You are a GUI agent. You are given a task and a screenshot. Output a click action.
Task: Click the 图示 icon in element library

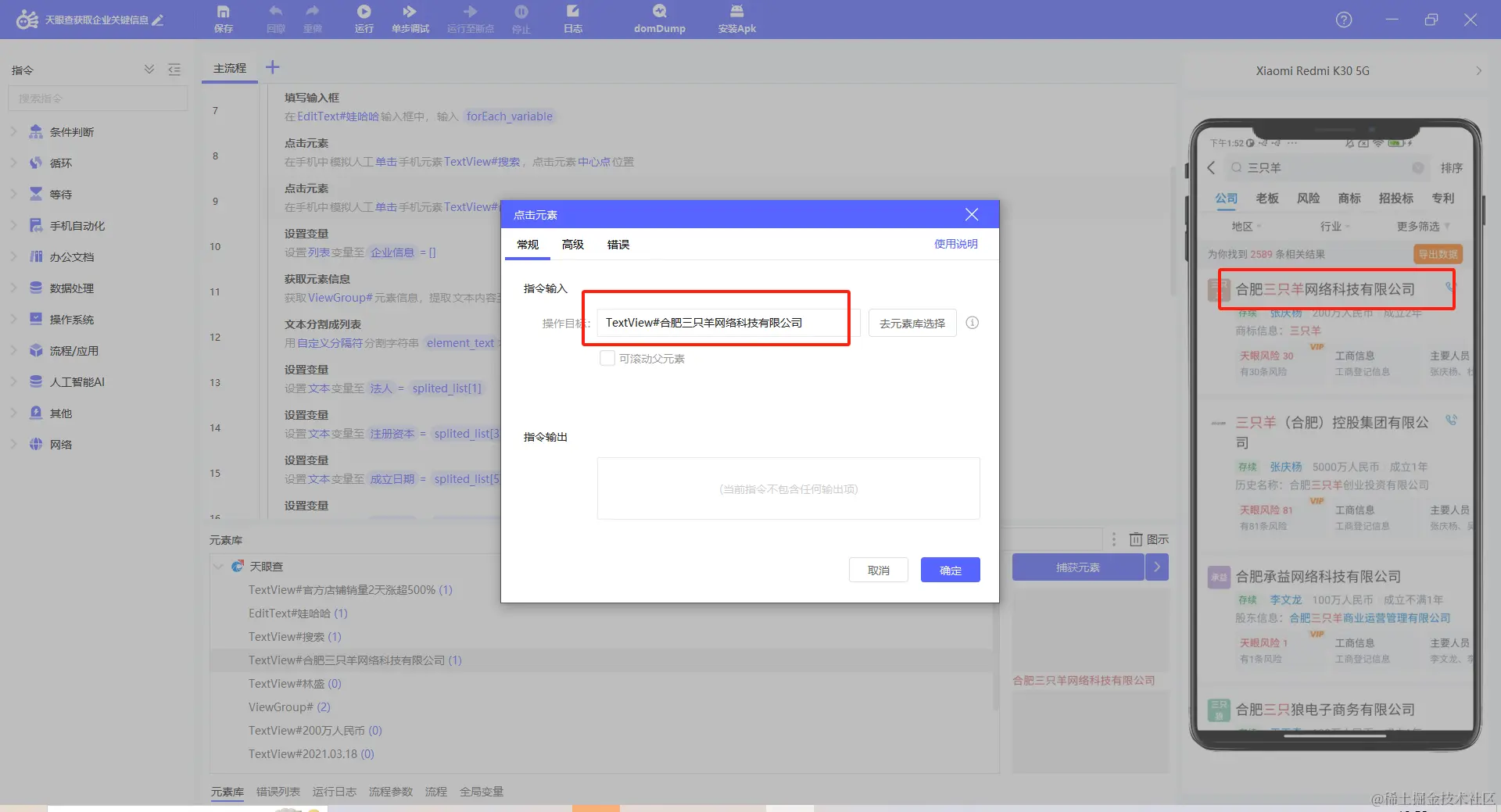click(1136, 539)
